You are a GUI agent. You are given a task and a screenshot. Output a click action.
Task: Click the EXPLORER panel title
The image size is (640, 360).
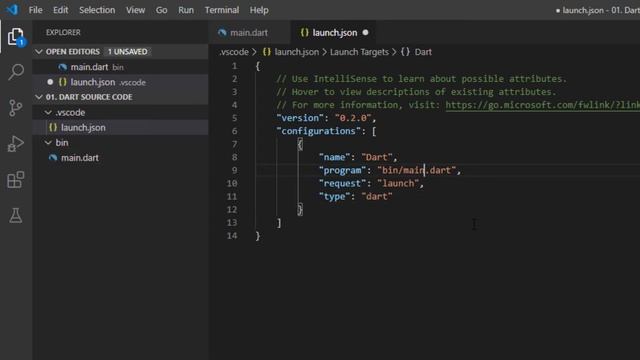(63, 32)
